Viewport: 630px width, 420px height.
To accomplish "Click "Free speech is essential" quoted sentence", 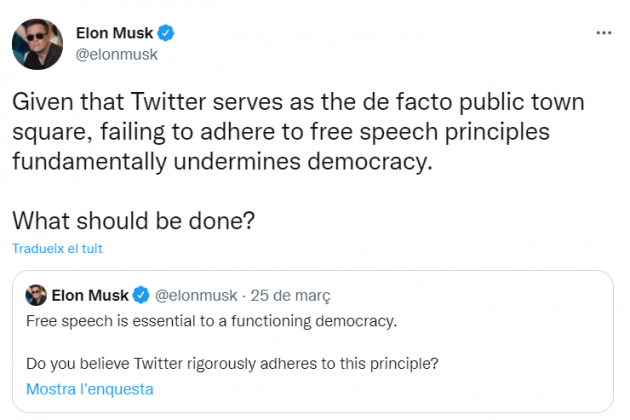I will [x=211, y=321].
